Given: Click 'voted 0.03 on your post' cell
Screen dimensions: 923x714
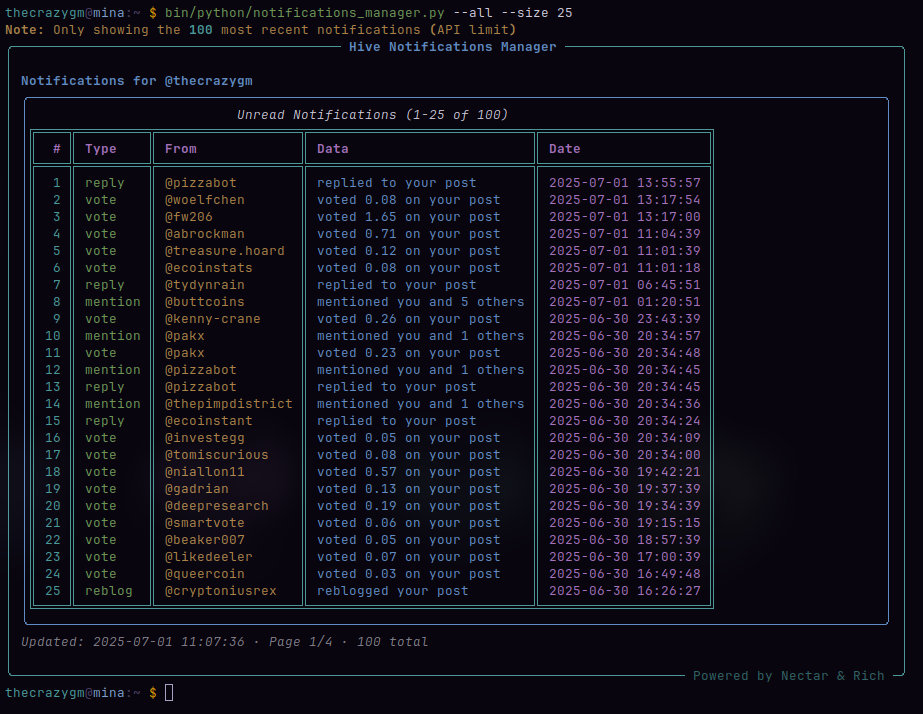Looking at the screenshot, I should 409,574.
